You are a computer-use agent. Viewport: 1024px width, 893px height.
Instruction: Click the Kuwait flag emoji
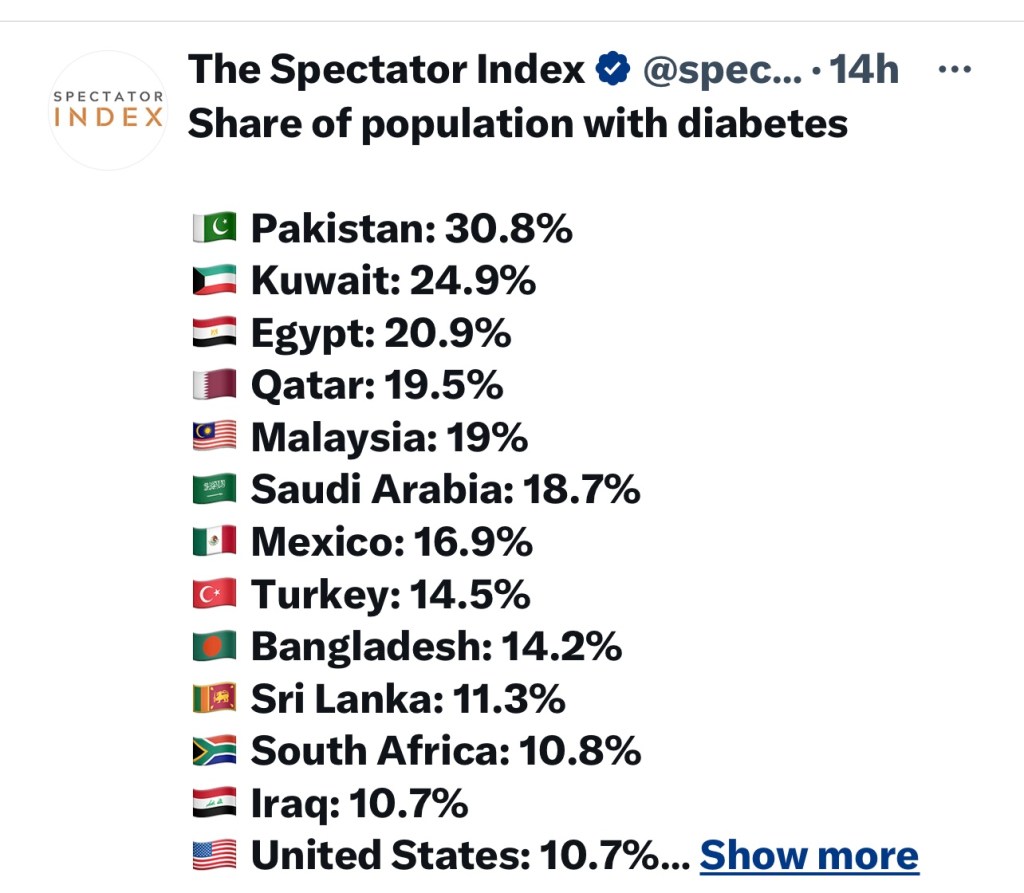pos(214,281)
